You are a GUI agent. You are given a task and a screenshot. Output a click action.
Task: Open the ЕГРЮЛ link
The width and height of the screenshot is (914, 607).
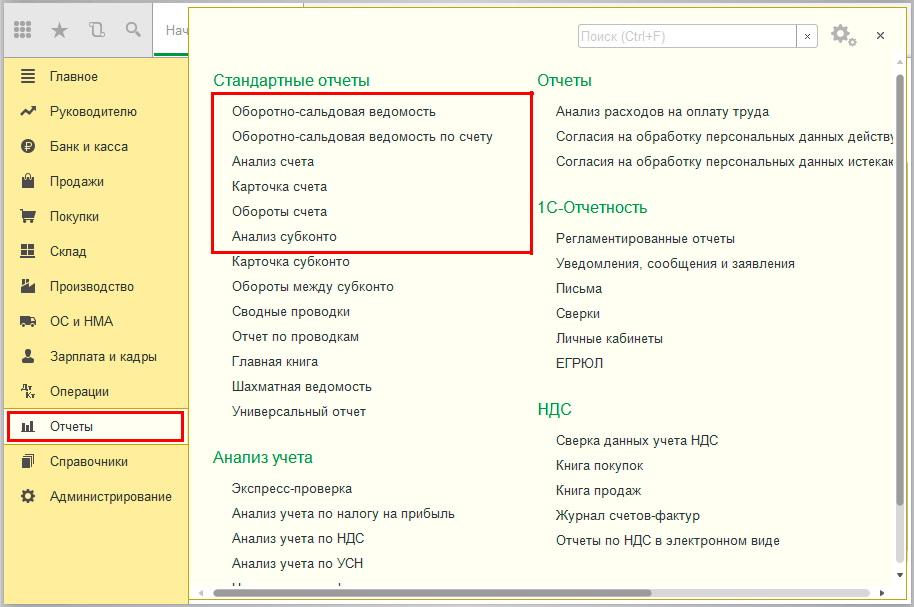(579, 363)
